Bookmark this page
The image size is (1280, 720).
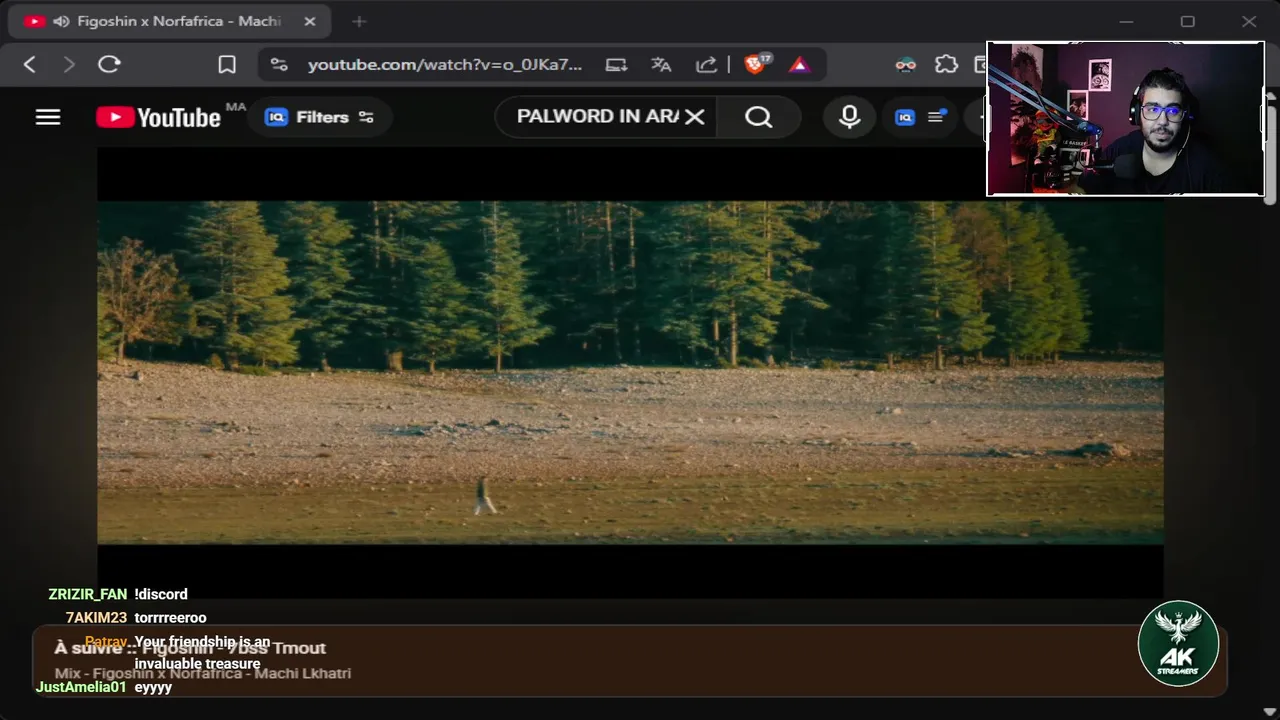pos(227,65)
